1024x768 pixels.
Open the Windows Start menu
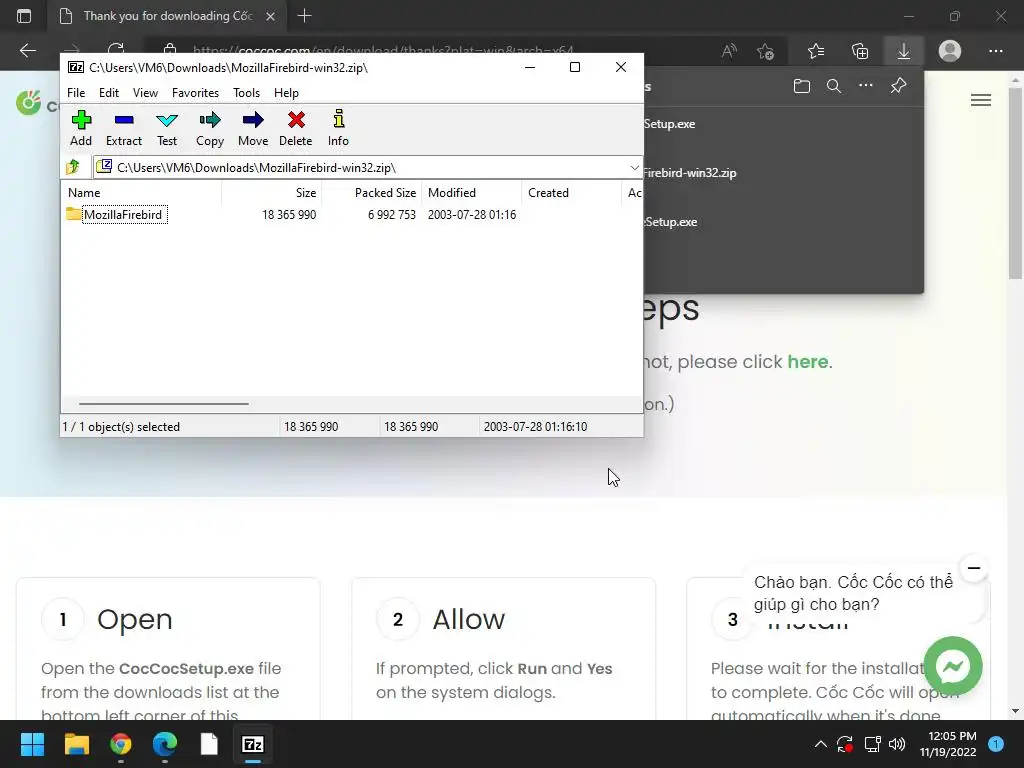pos(32,744)
